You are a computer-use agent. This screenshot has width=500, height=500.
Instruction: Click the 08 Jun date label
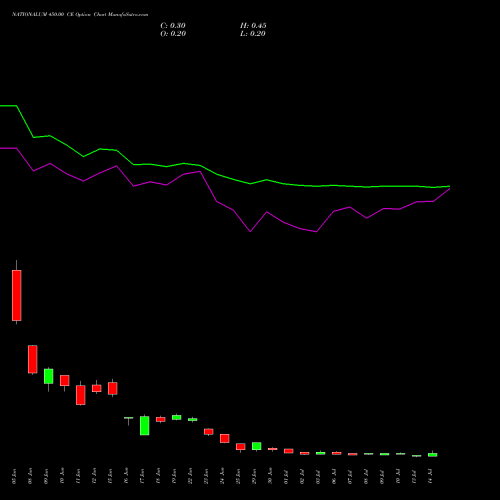click(x=30, y=476)
